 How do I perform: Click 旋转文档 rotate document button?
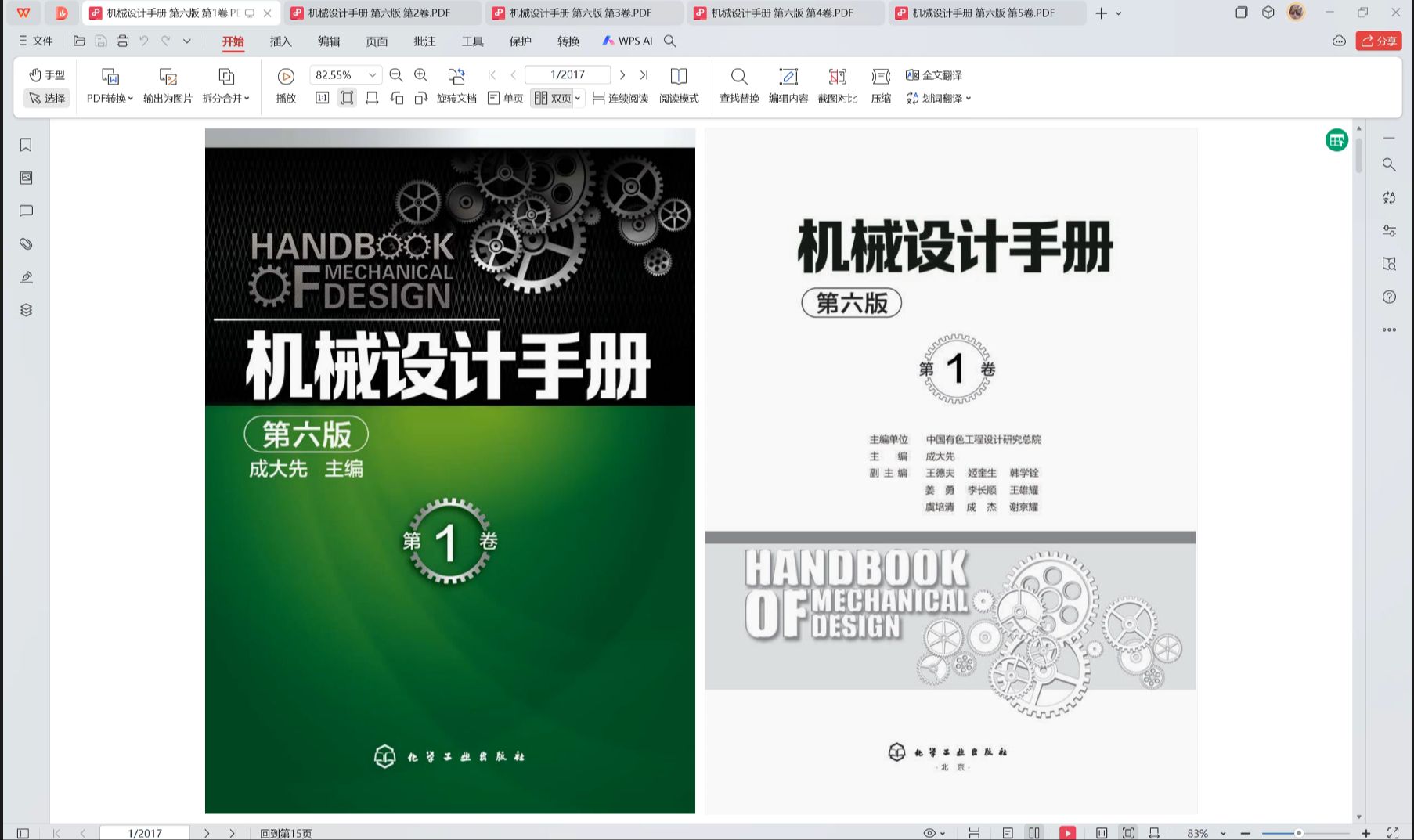(x=456, y=86)
